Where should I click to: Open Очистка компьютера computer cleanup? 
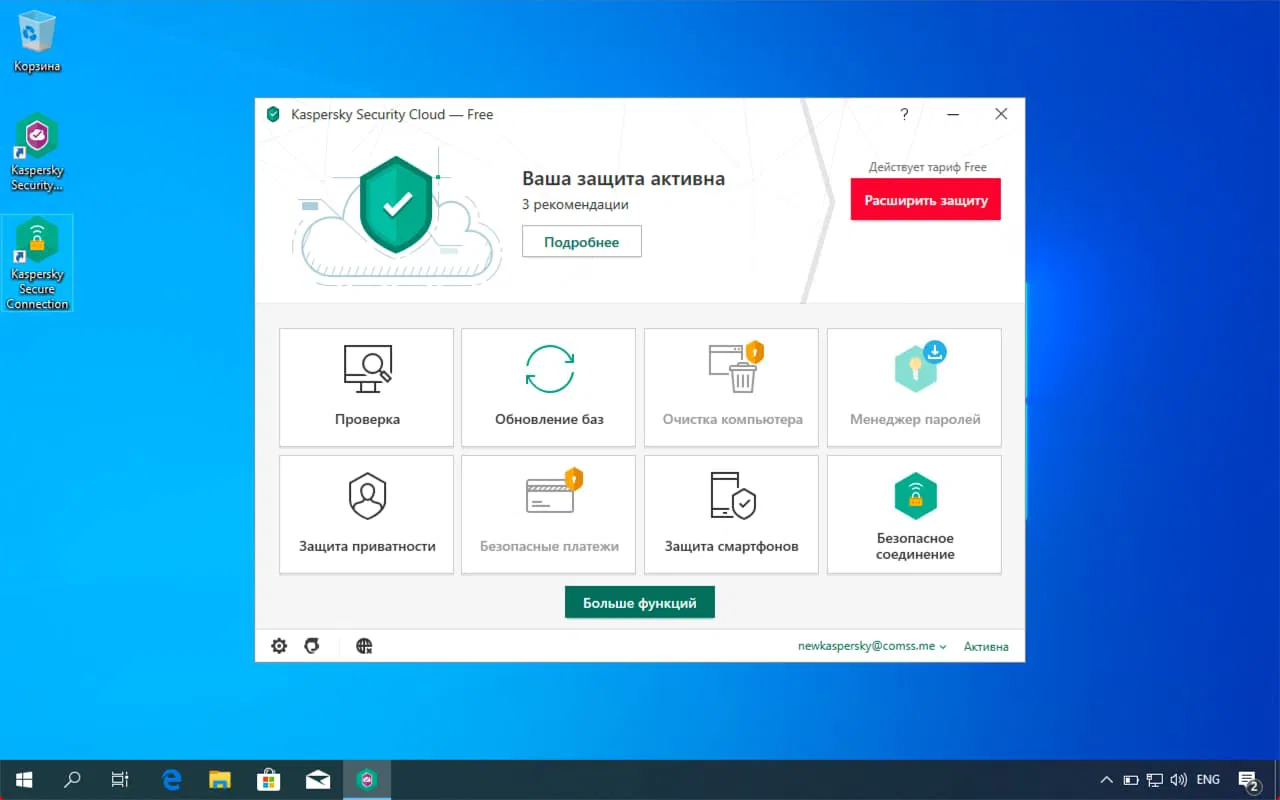[731, 388]
